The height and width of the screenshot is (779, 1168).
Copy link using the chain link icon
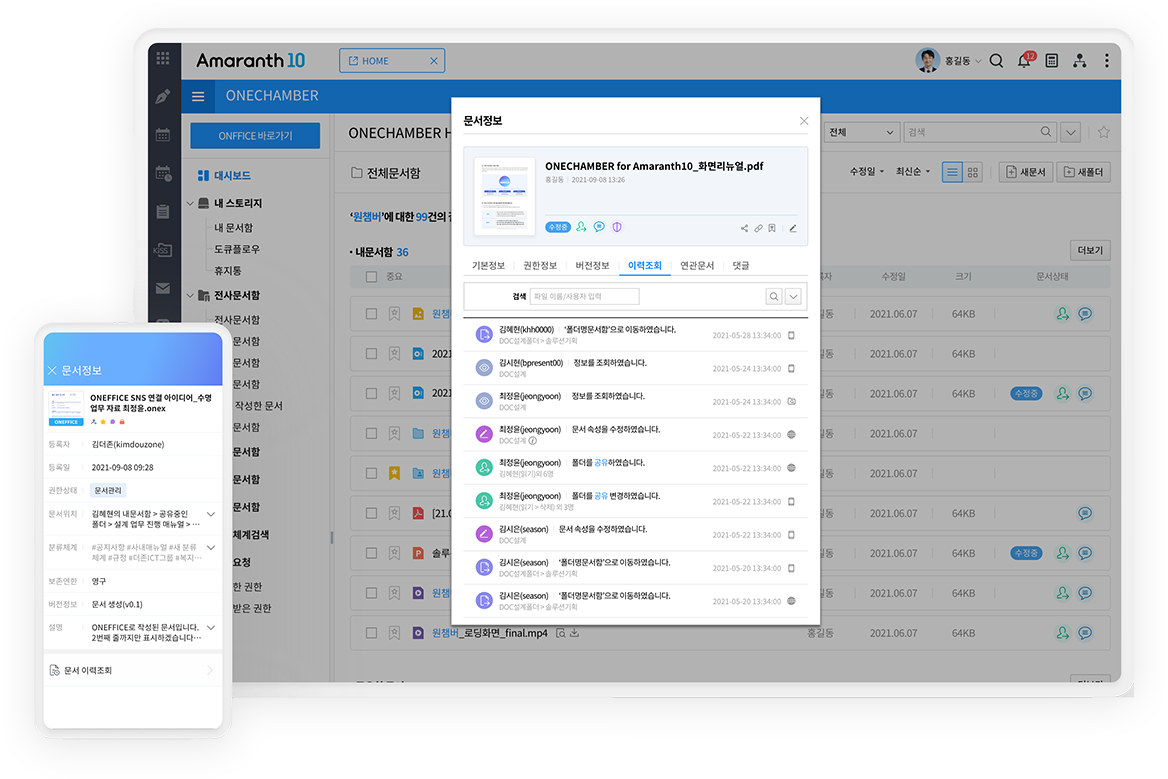pyautogui.click(x=758, y=228)
